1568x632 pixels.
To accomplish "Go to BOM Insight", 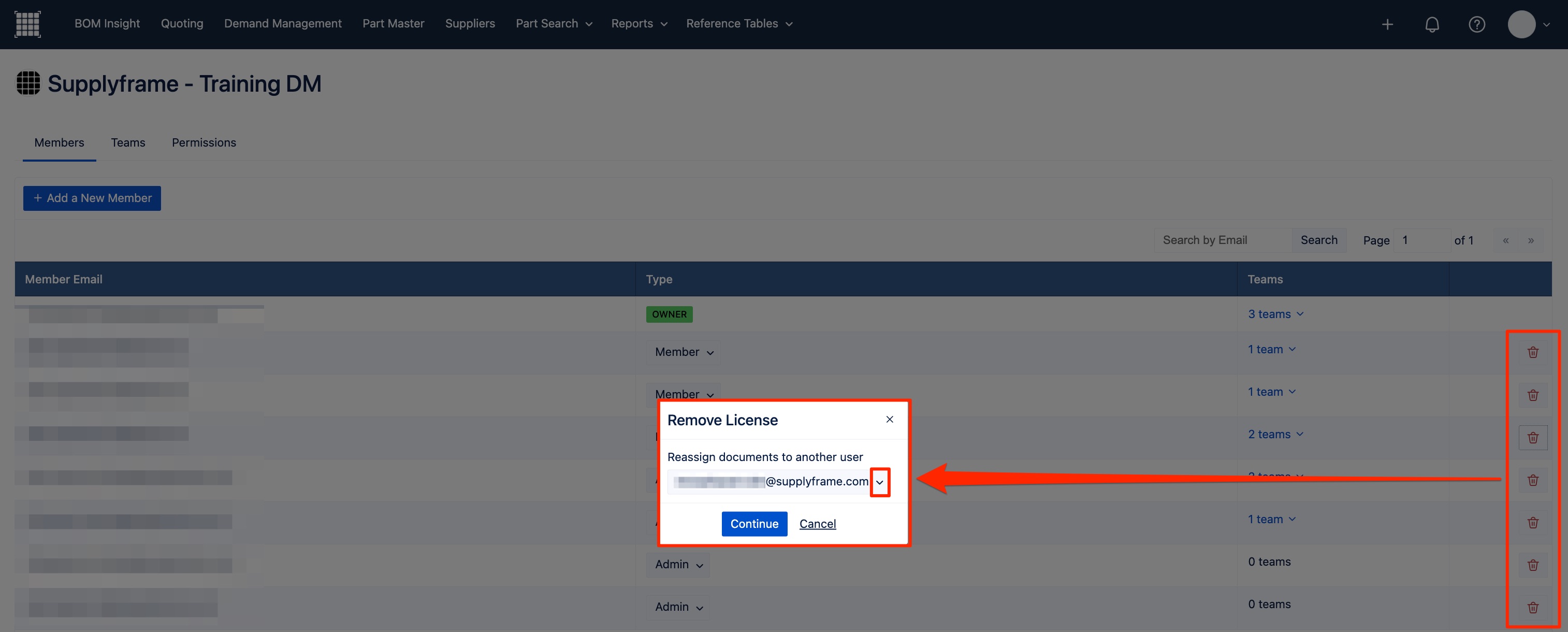I will coord(107,24).
